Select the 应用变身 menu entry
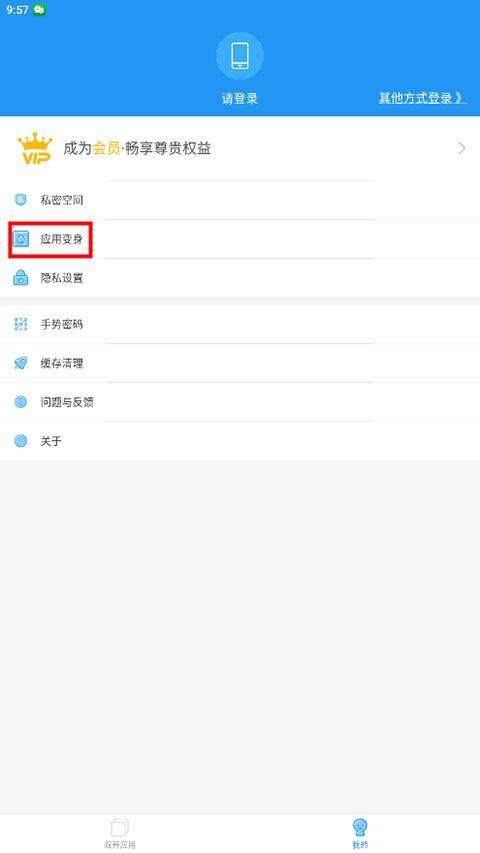The image size is (480, 853). point(240,239)
